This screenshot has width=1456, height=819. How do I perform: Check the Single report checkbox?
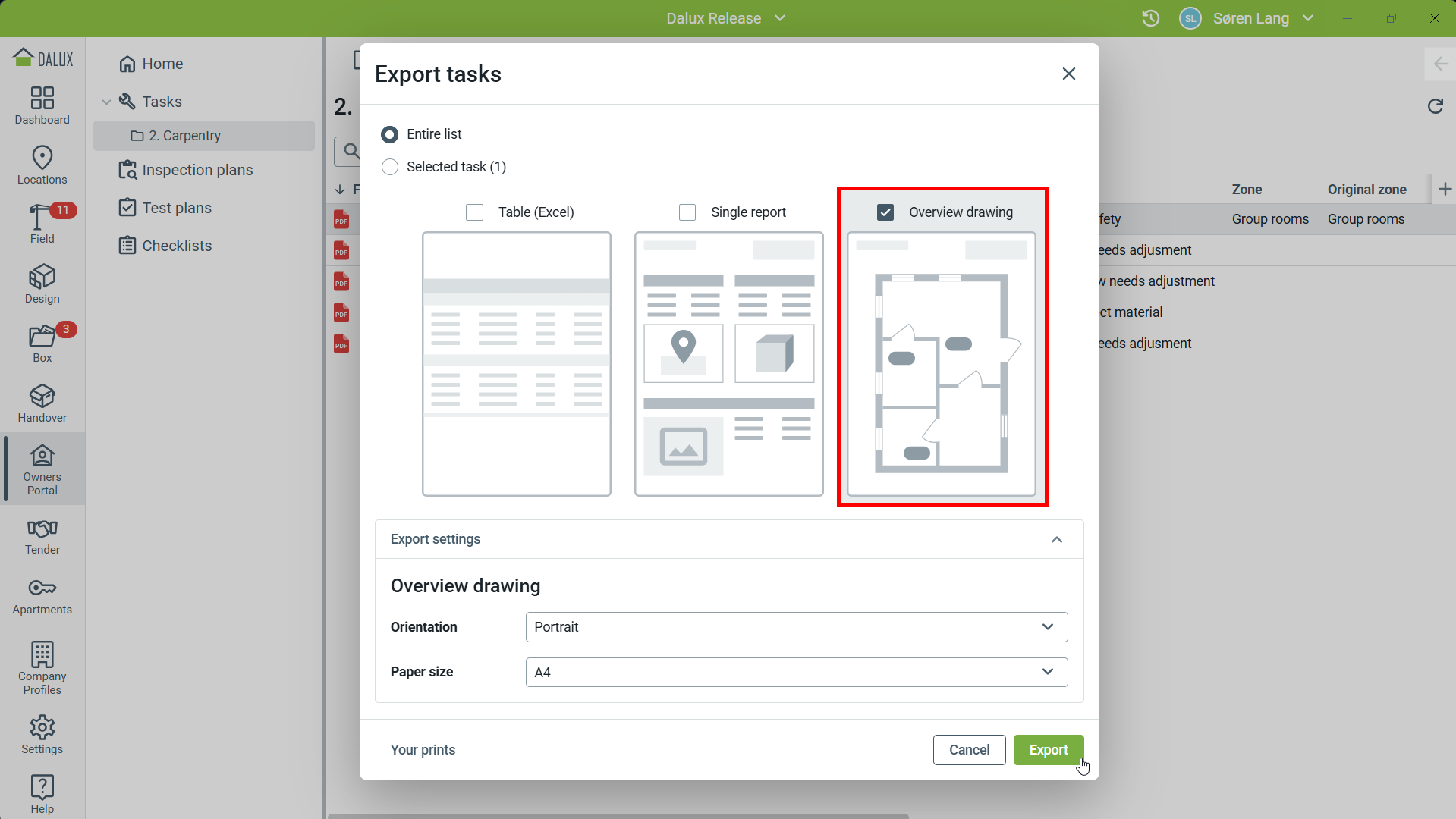(687, 212)
